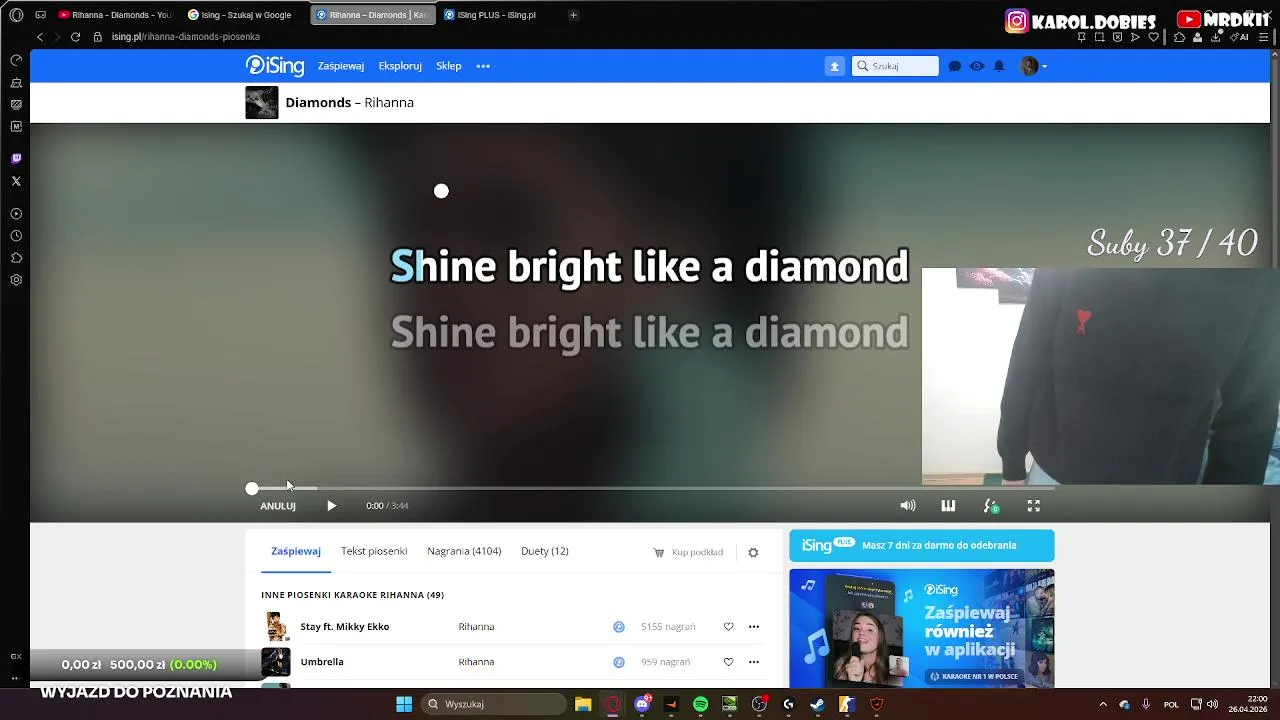This screenshot has height=720, width=1280.
Task: Switch to Rihanna – Diamonds YouTube browser tab
Action: pyautogui.click(x=115, y=15)
